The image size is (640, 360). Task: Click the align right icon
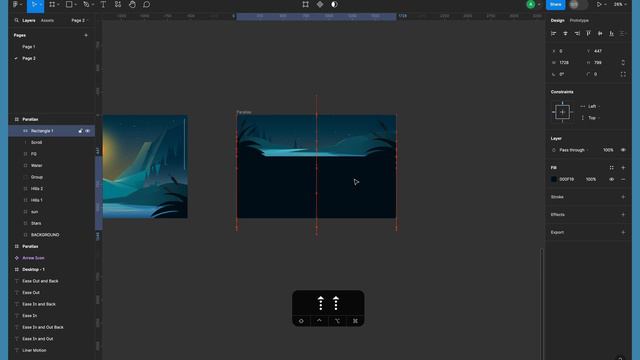pos(577,33)
